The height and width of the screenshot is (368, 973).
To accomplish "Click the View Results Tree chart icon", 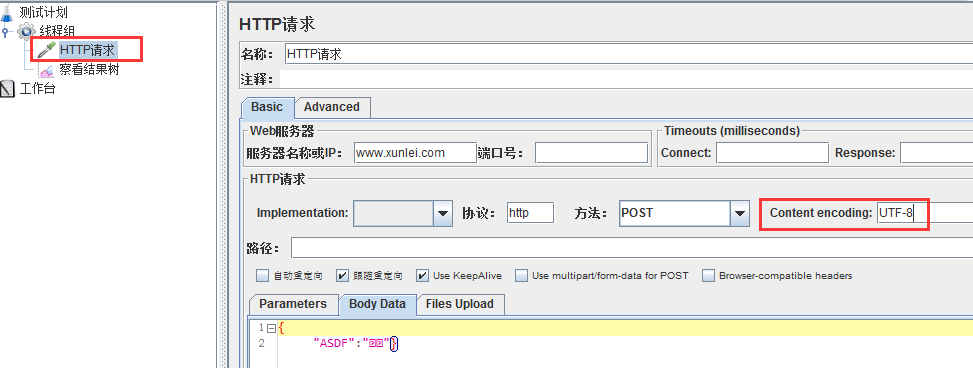I will [x=47, y=70].
